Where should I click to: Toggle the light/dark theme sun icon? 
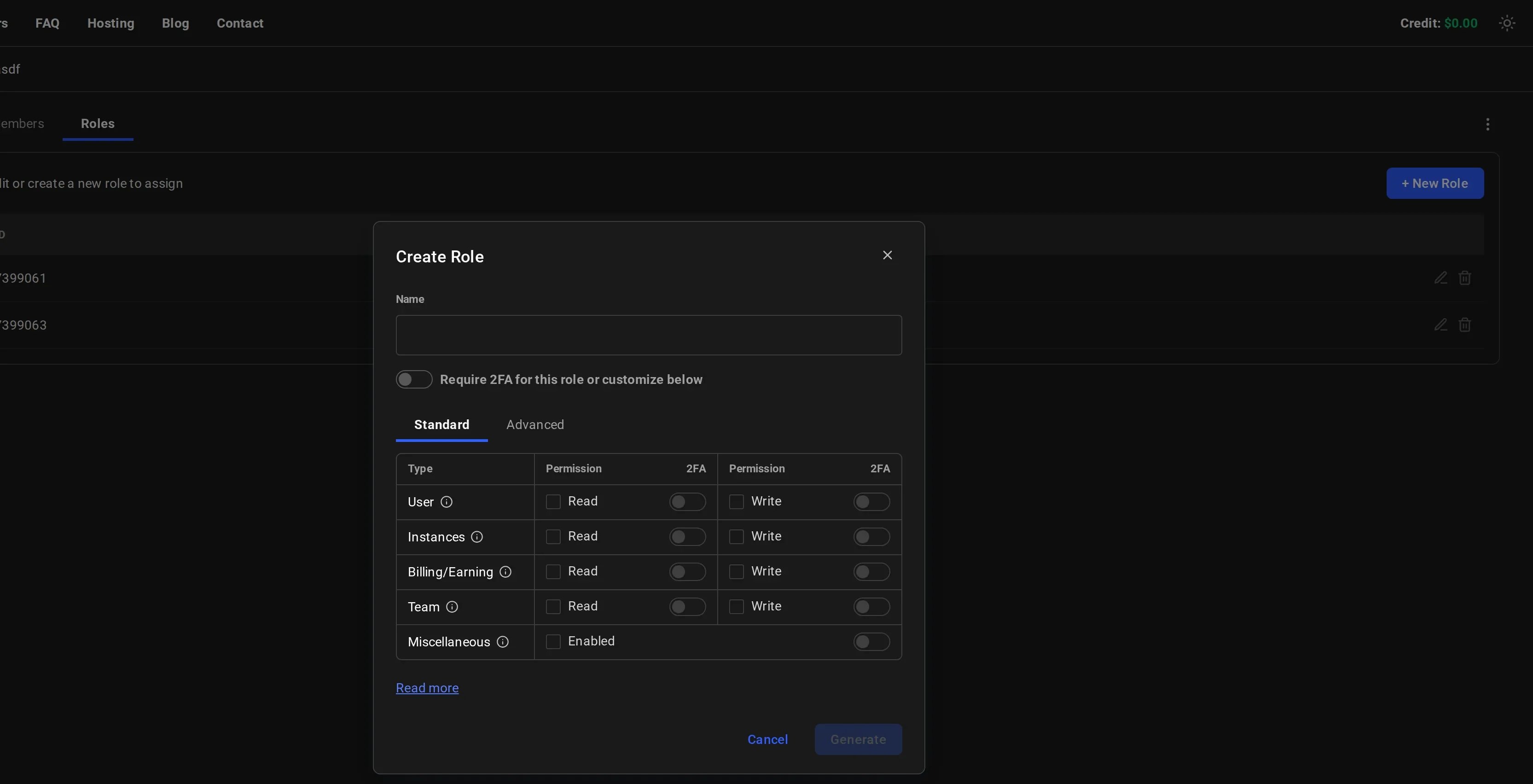pyautogui.click(x=1507, y=23)
